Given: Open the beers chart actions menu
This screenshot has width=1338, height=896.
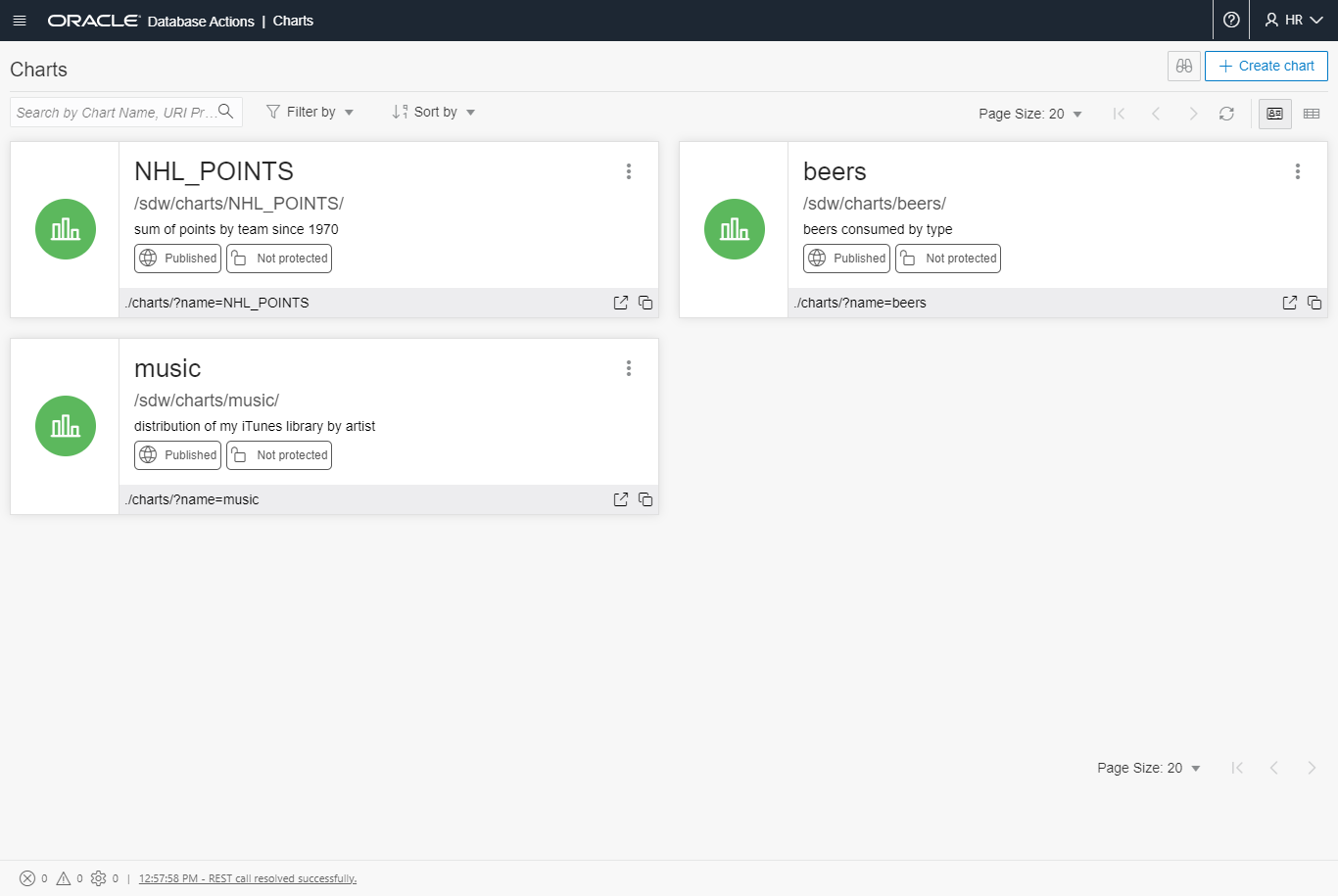Looking at the screenshot, I should [x=1298, y=171].
